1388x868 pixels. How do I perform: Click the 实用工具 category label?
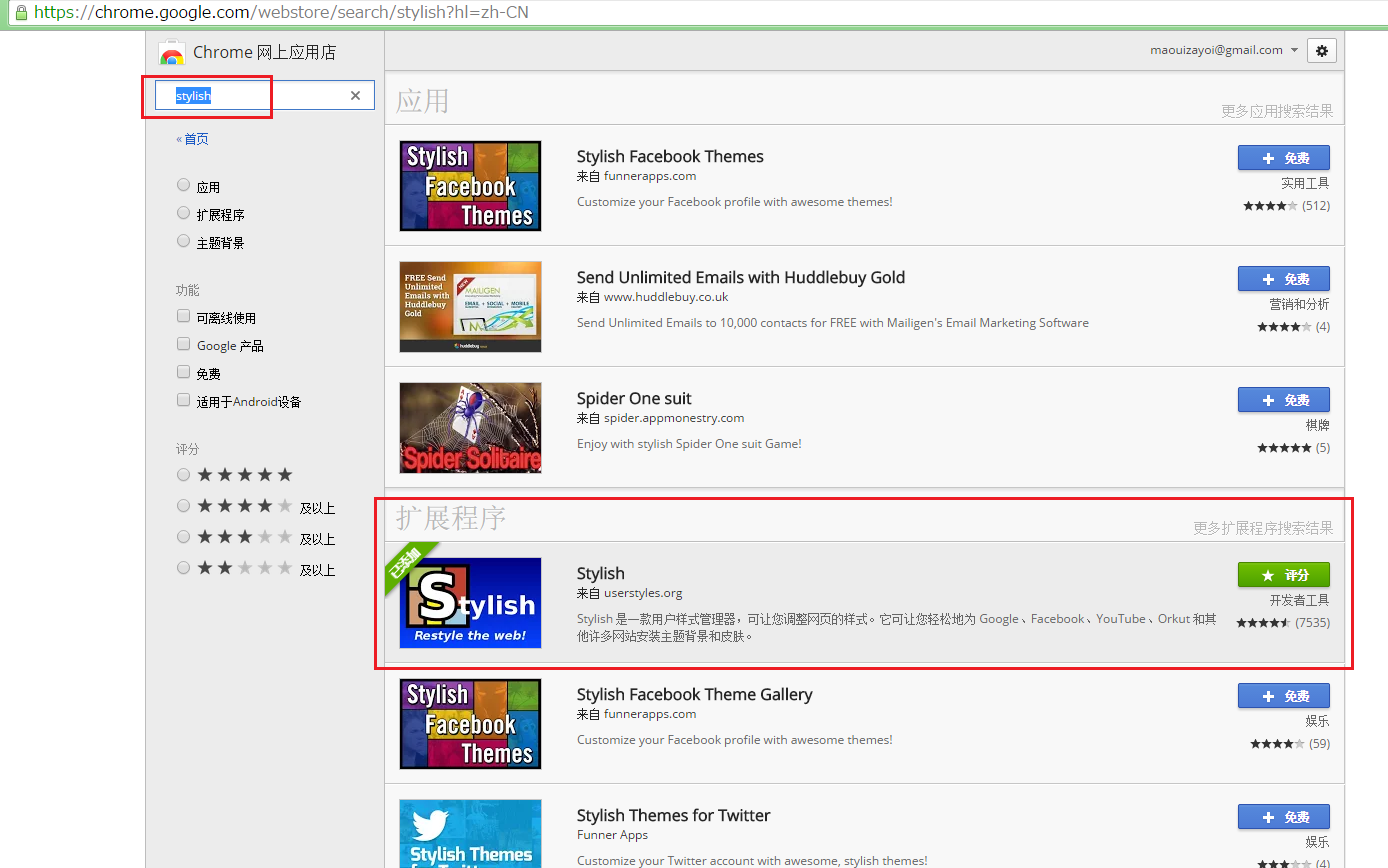1305,183
